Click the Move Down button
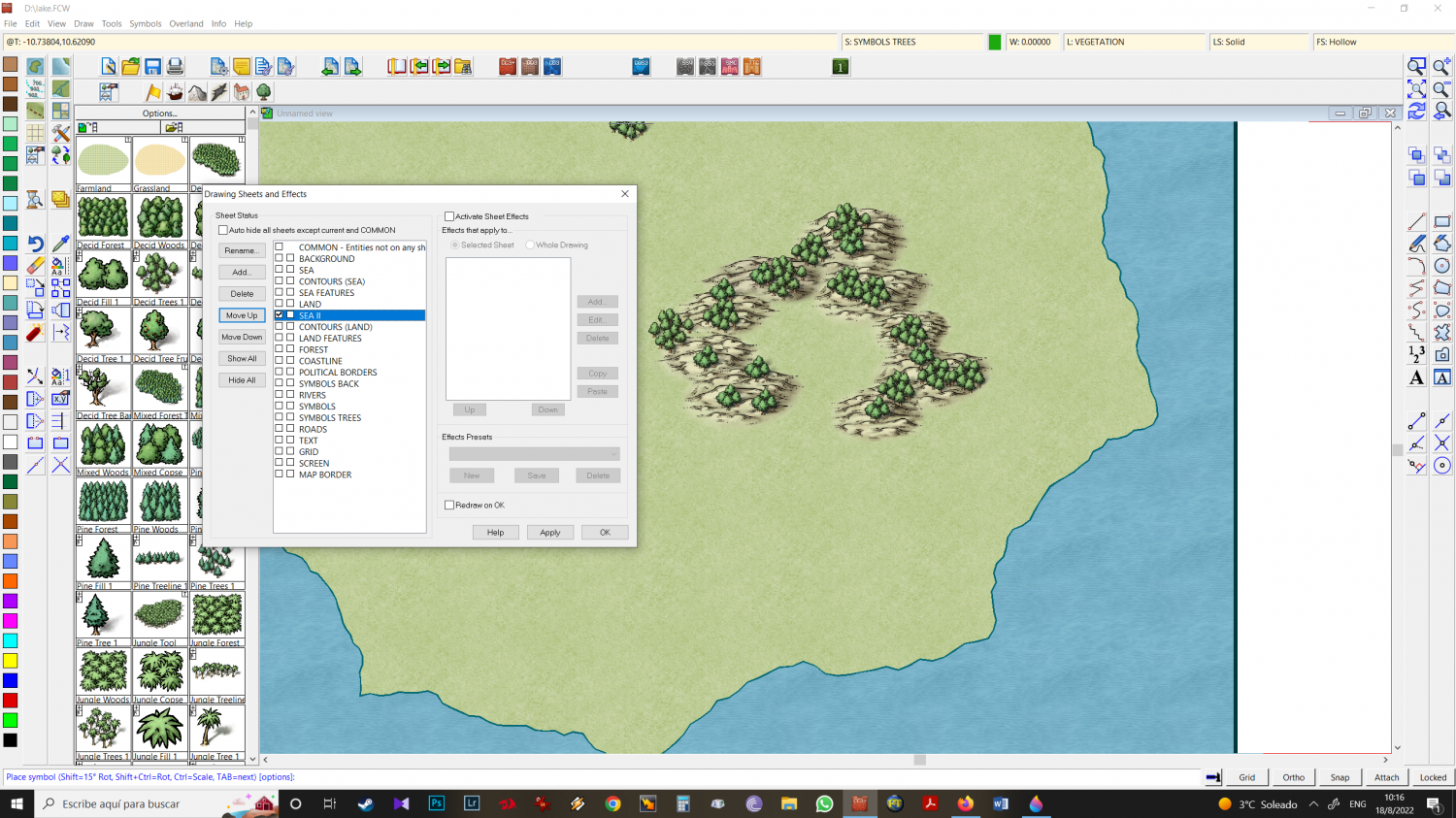This screenshot has width=1456, height=818. click(x=242, y=337)
